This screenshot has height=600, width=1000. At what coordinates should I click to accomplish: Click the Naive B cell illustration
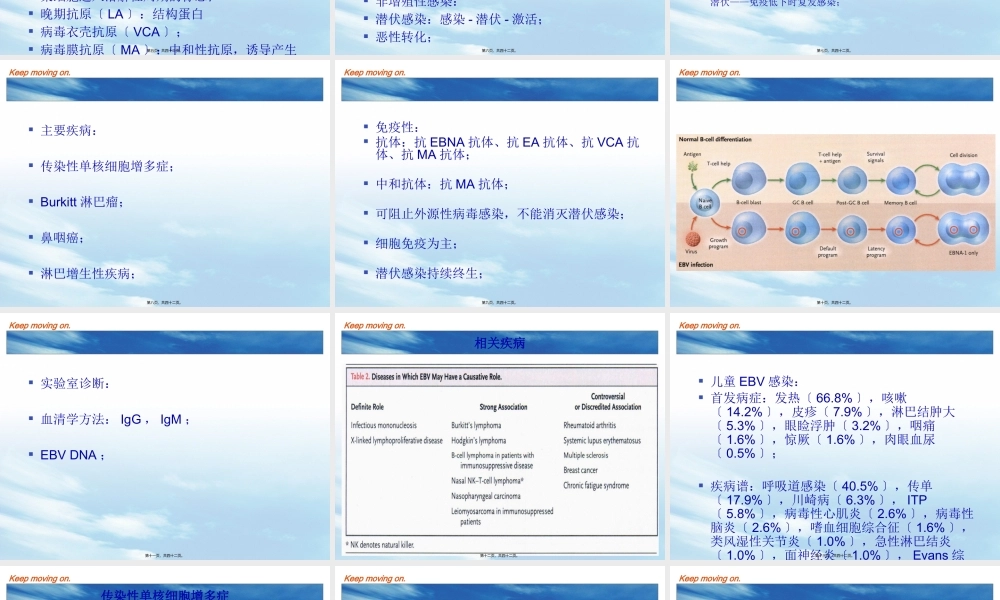pos(706,202)
